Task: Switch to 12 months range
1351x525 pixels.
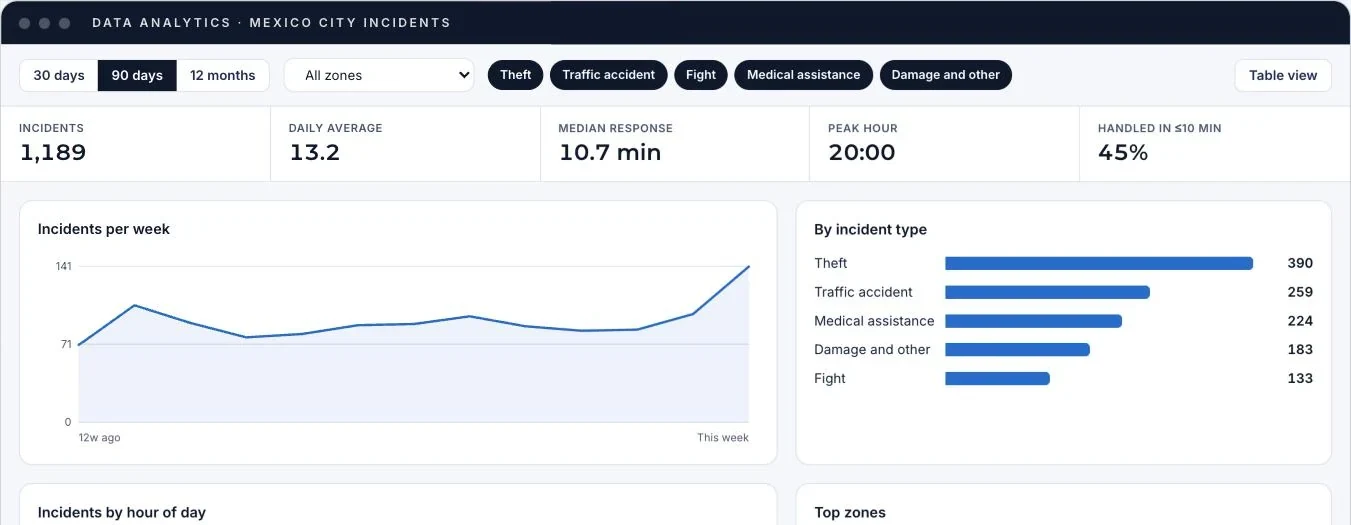Action: [x=222, y=75]
